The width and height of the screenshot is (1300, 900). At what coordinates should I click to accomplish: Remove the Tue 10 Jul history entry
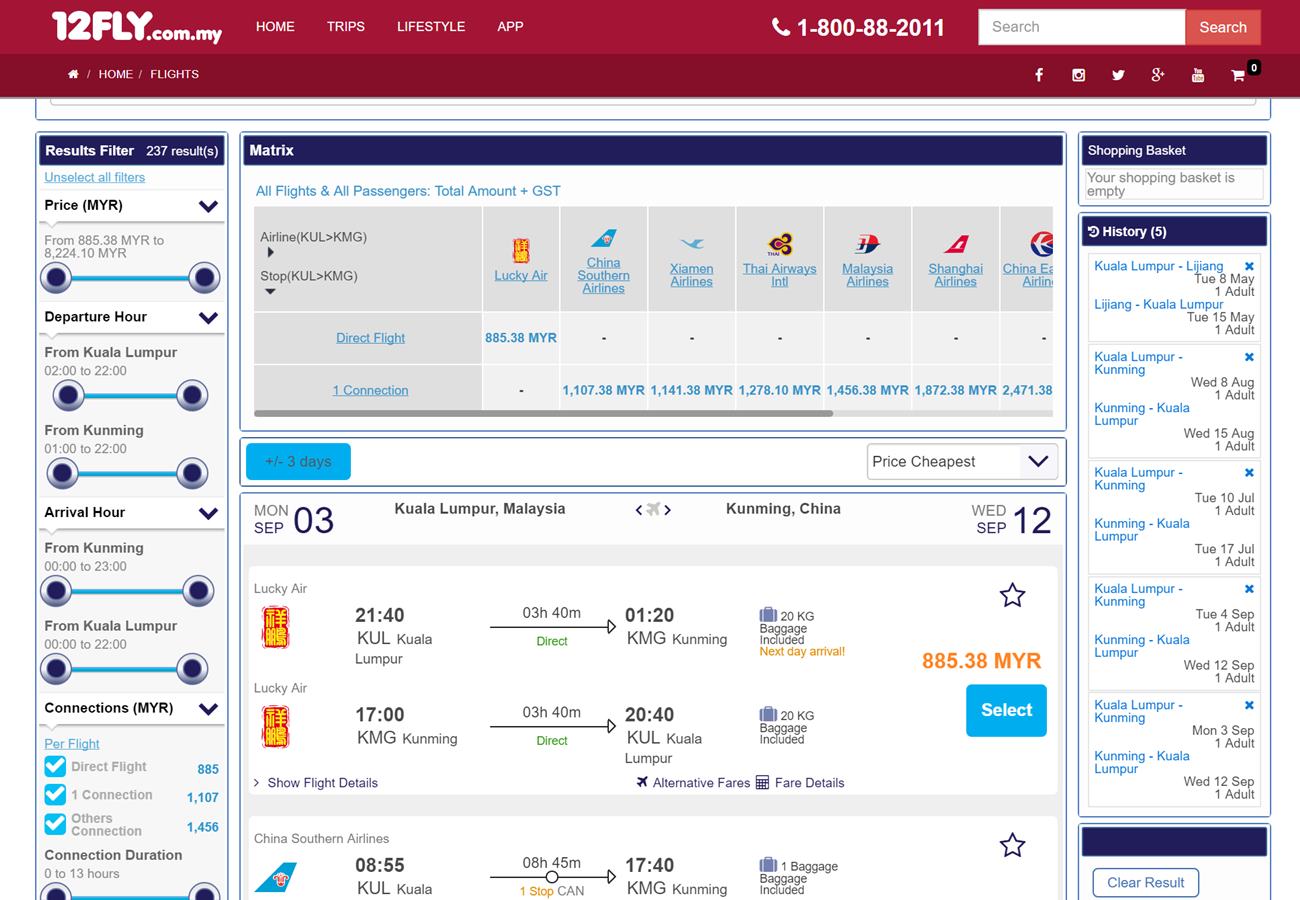click(1249, 472)
